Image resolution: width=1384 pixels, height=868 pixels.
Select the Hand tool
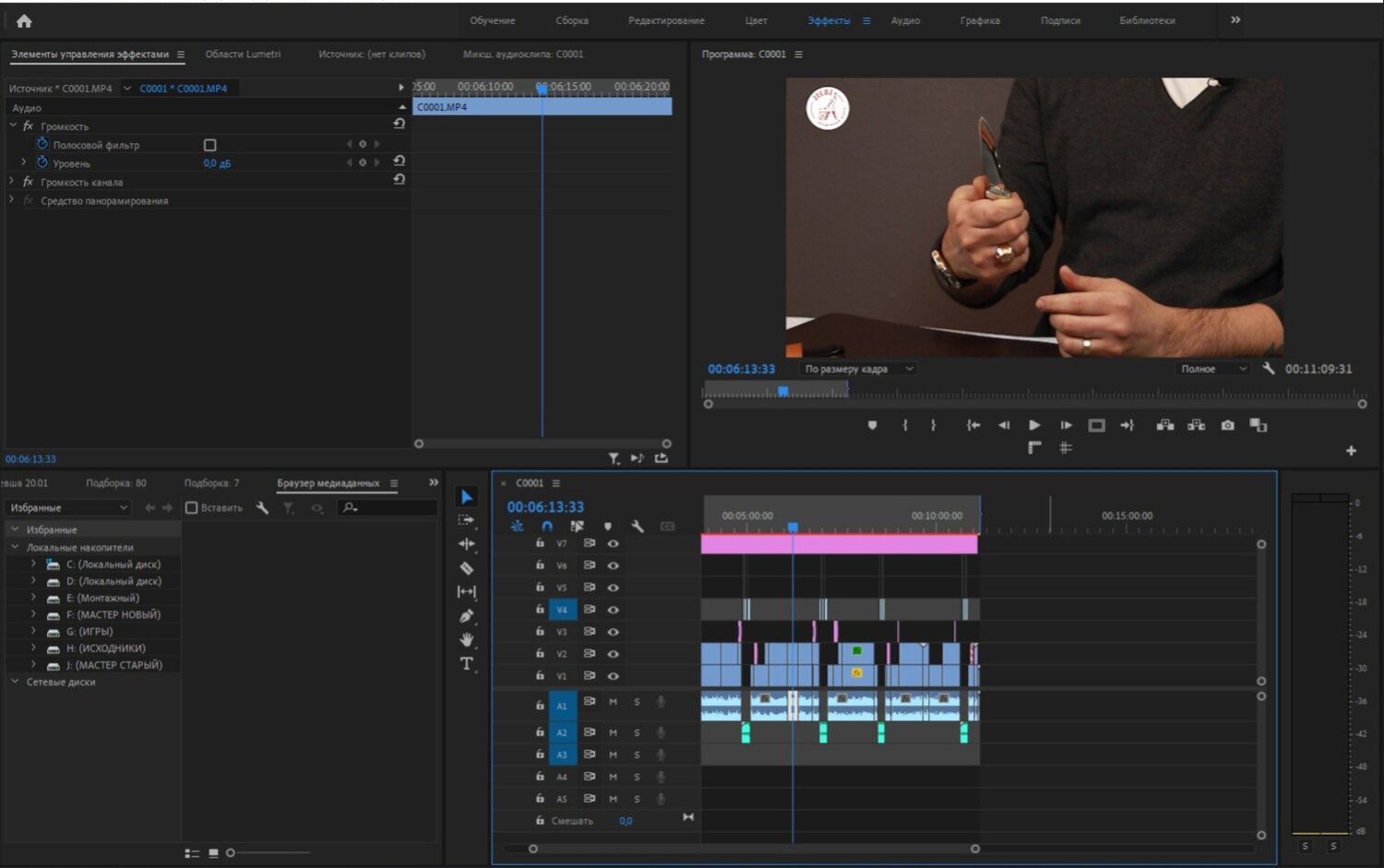(x=467, y=639)
